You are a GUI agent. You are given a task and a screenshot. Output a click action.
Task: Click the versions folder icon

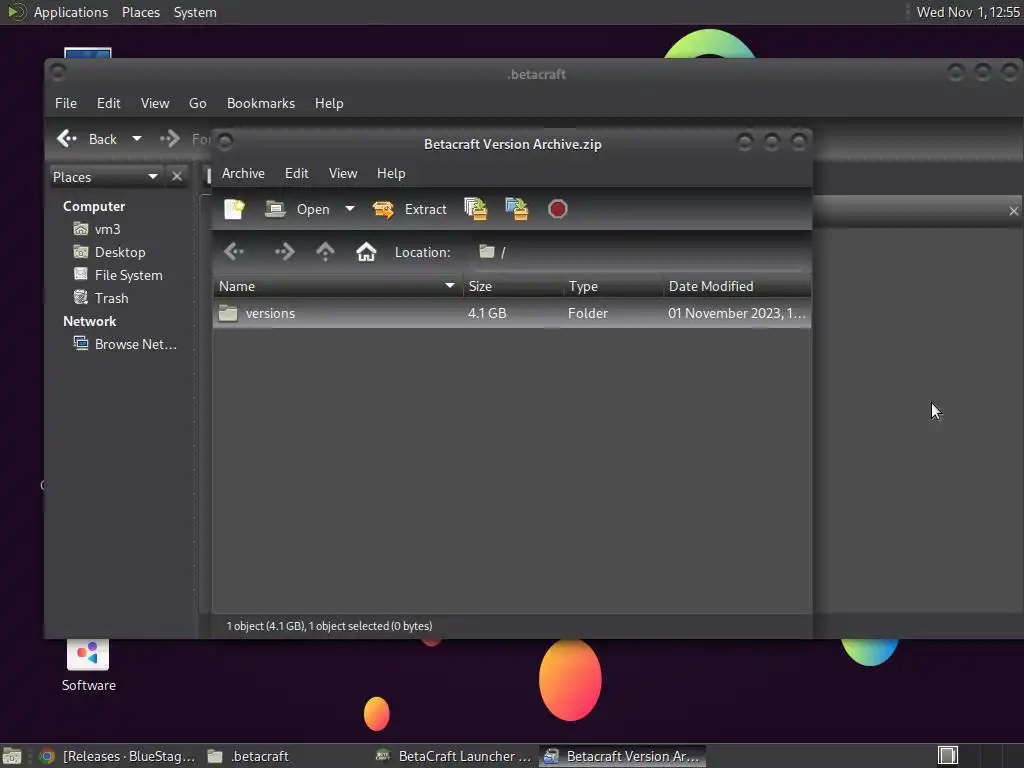(x=228, y=313)
